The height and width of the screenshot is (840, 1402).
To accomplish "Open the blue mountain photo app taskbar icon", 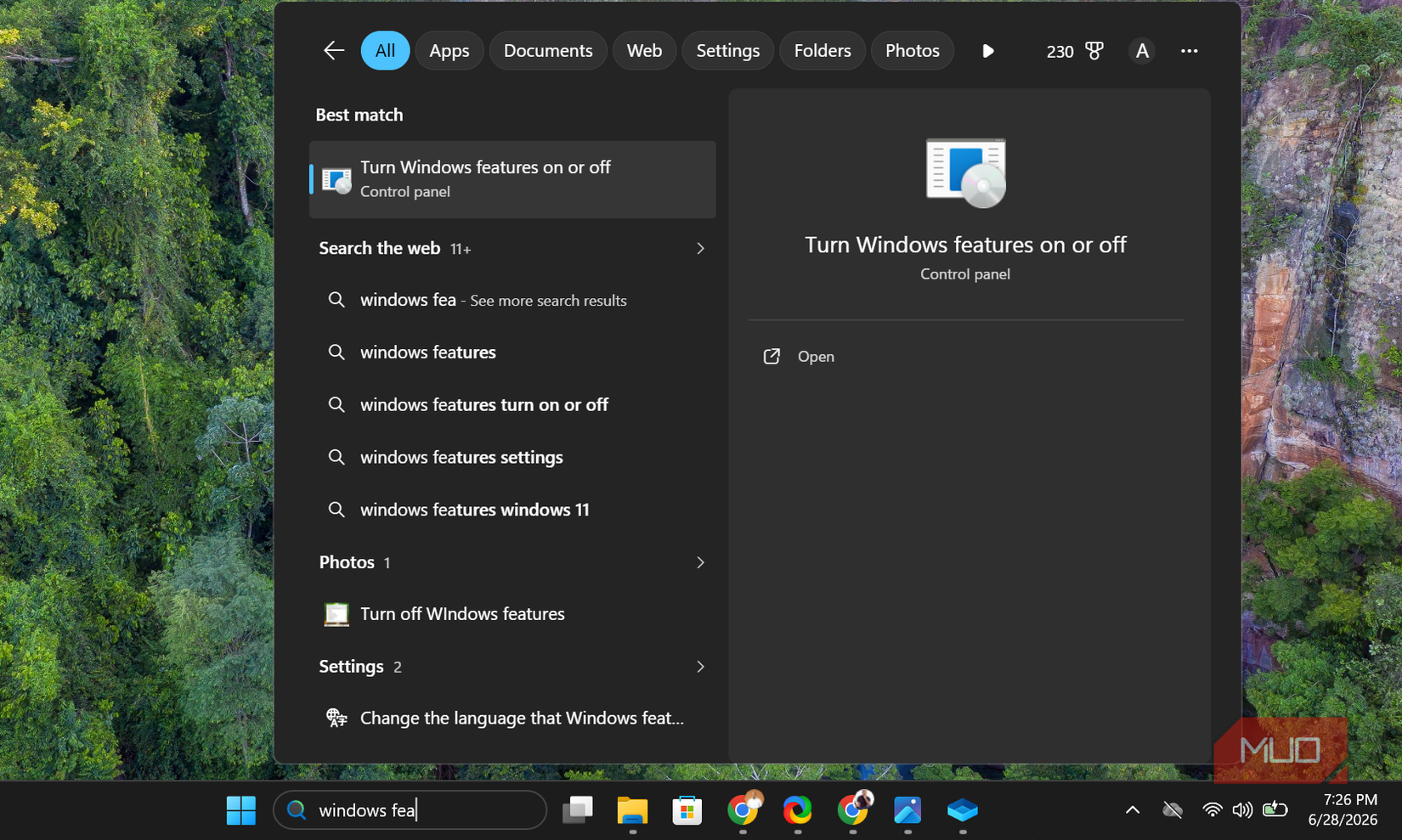I will click(907, 810).
